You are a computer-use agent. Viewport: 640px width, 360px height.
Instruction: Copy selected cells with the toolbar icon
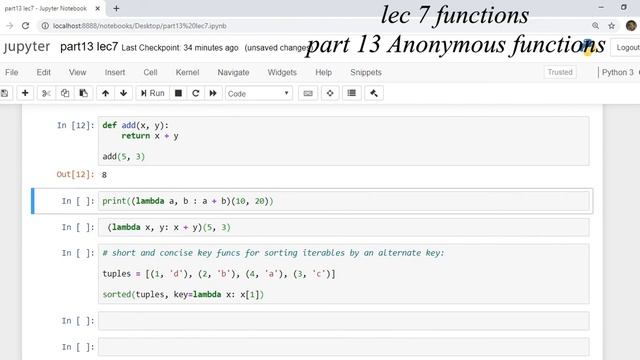64,93
